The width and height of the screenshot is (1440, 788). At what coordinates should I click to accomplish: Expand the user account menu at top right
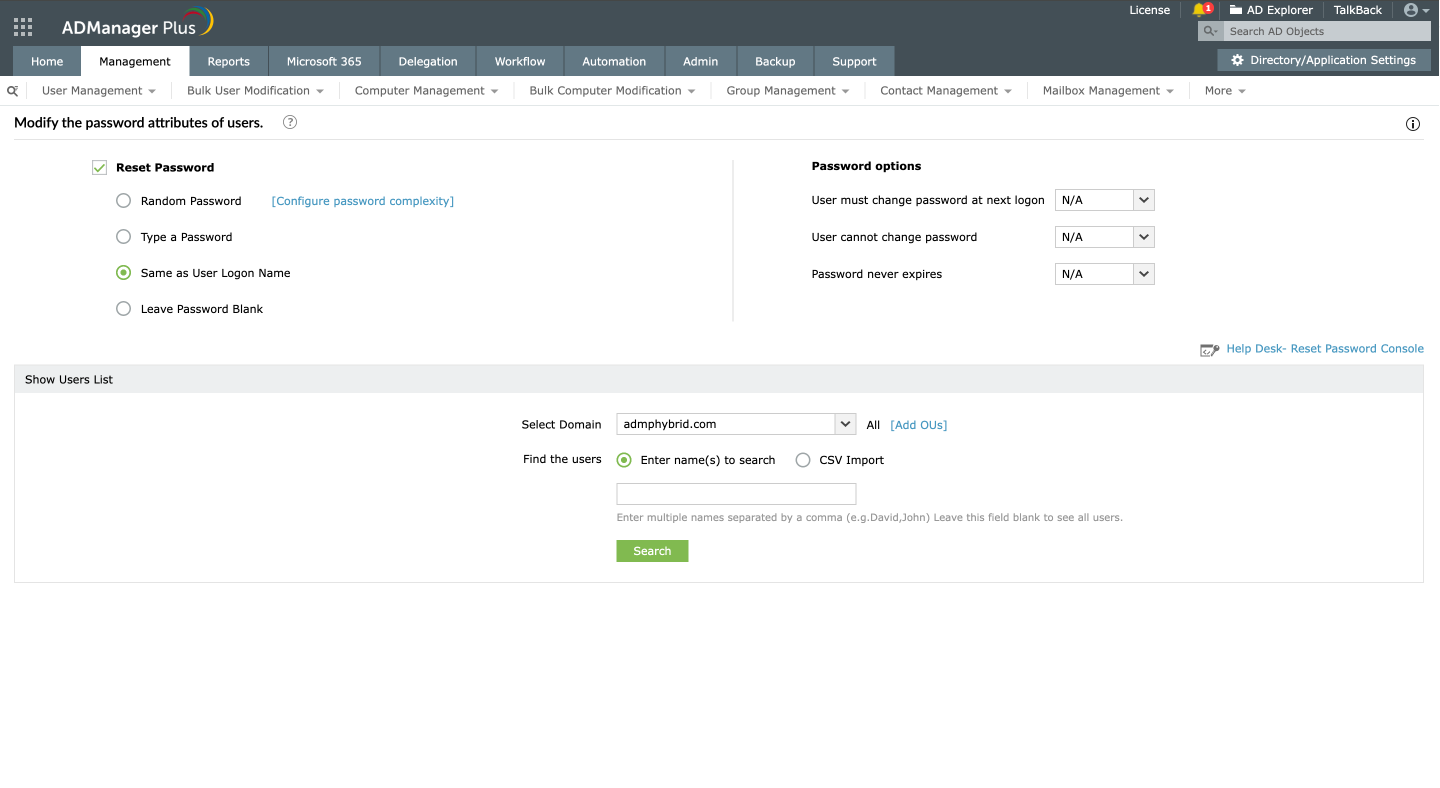click(1412, 10)
